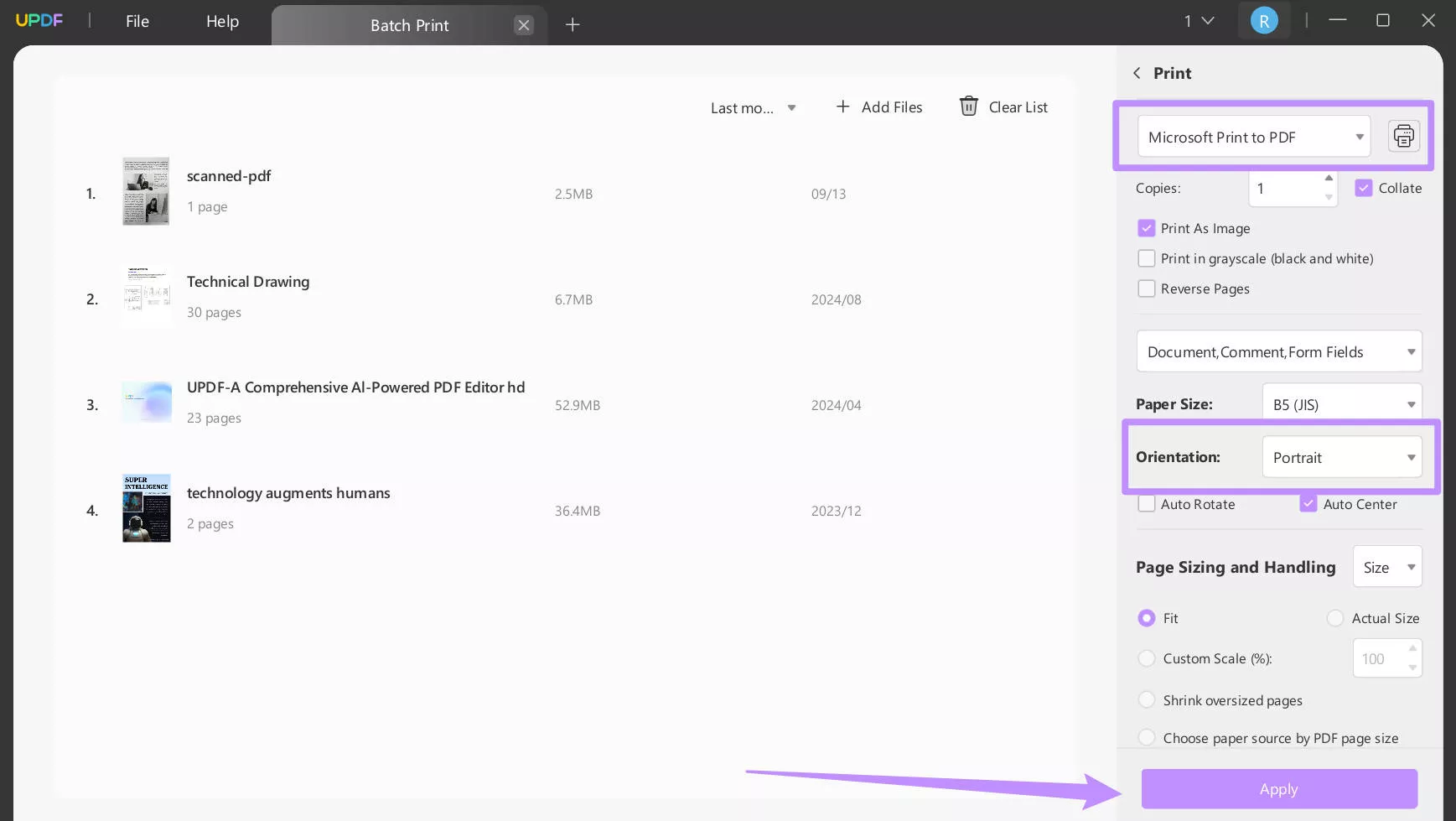The height and width of the screenshot is (821, 1456).
Task: Open the Help menu
Action: [x=222, y=22]
